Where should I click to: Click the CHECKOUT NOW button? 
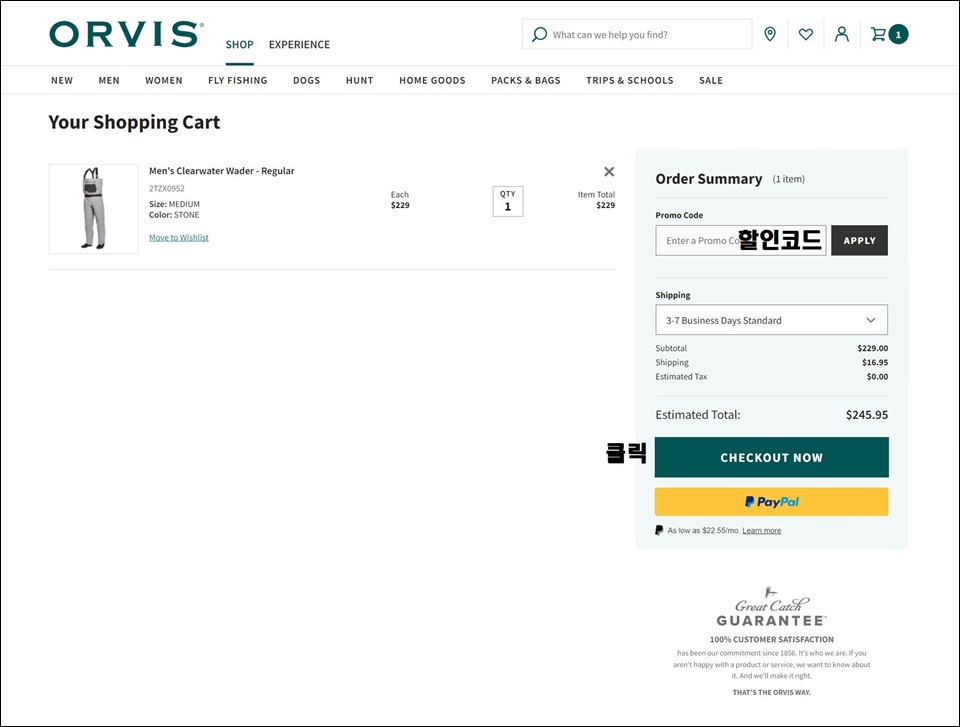click(x=771, y=457)
